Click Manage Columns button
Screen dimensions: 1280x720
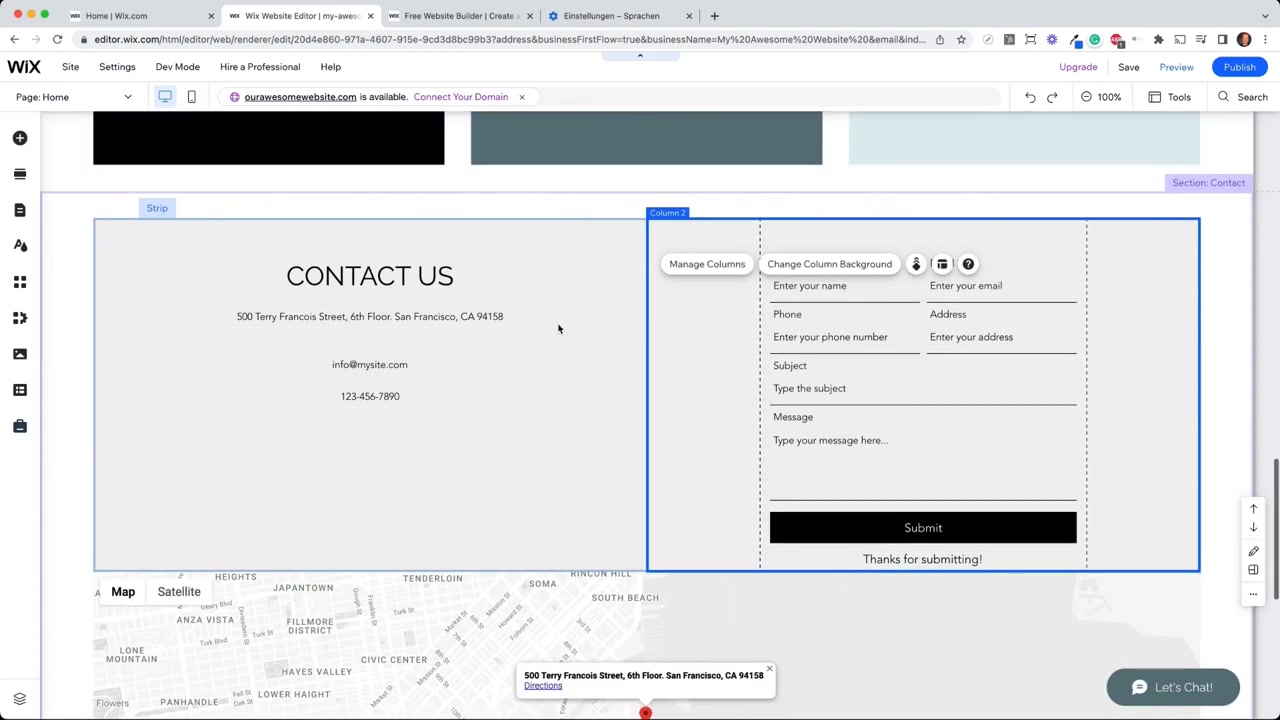pos(707,264)
